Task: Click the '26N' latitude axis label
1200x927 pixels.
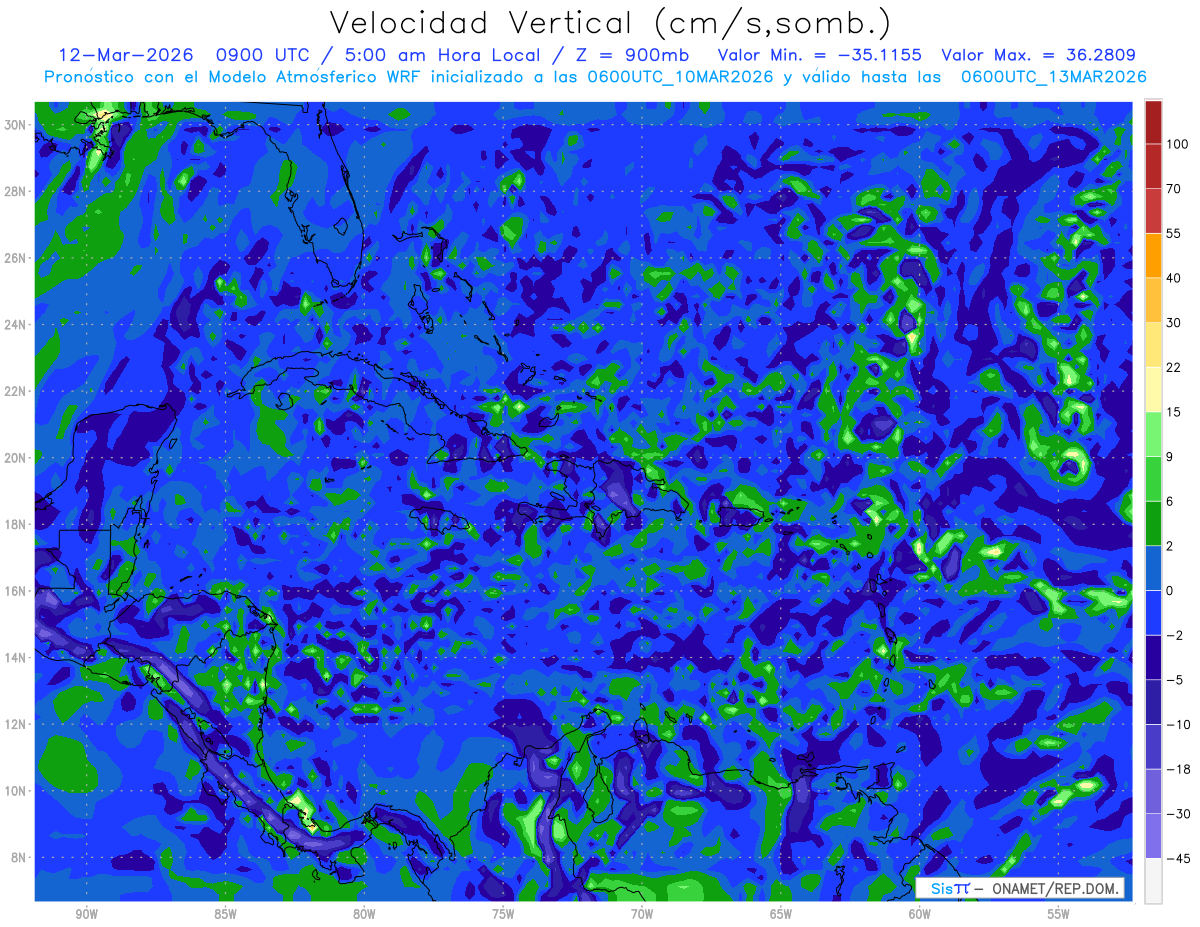Action: tap(17, 258)
